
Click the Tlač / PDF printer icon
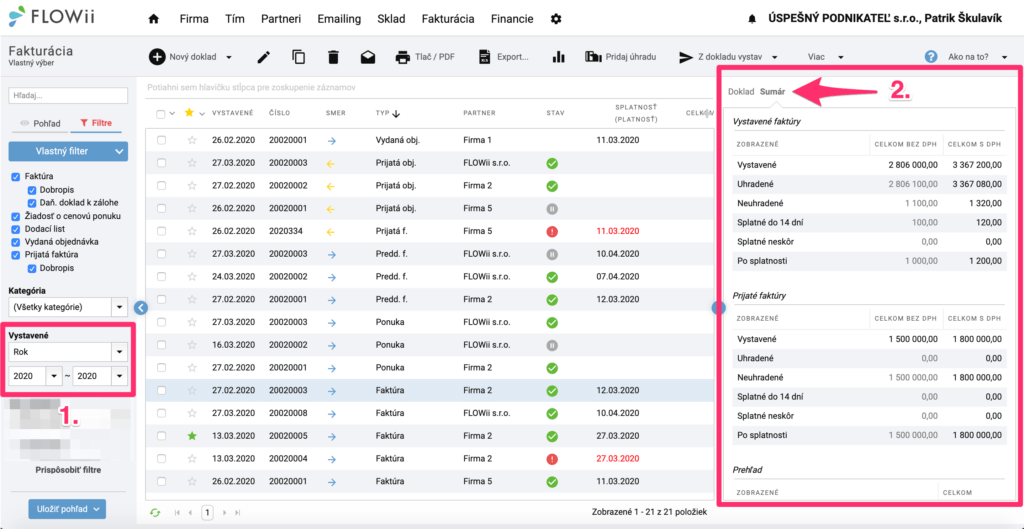click(402, 57)
